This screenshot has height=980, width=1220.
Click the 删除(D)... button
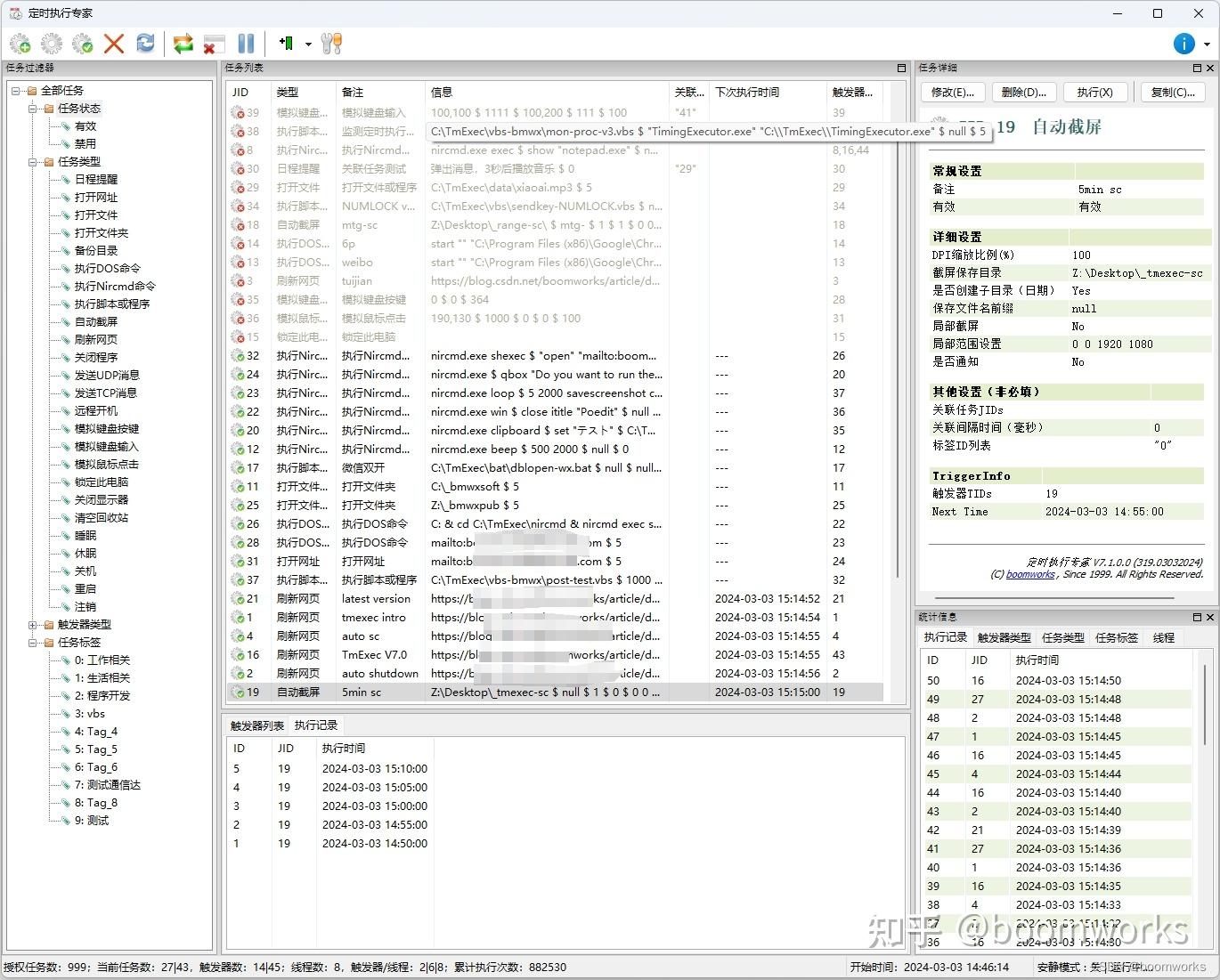point(1024,93)
